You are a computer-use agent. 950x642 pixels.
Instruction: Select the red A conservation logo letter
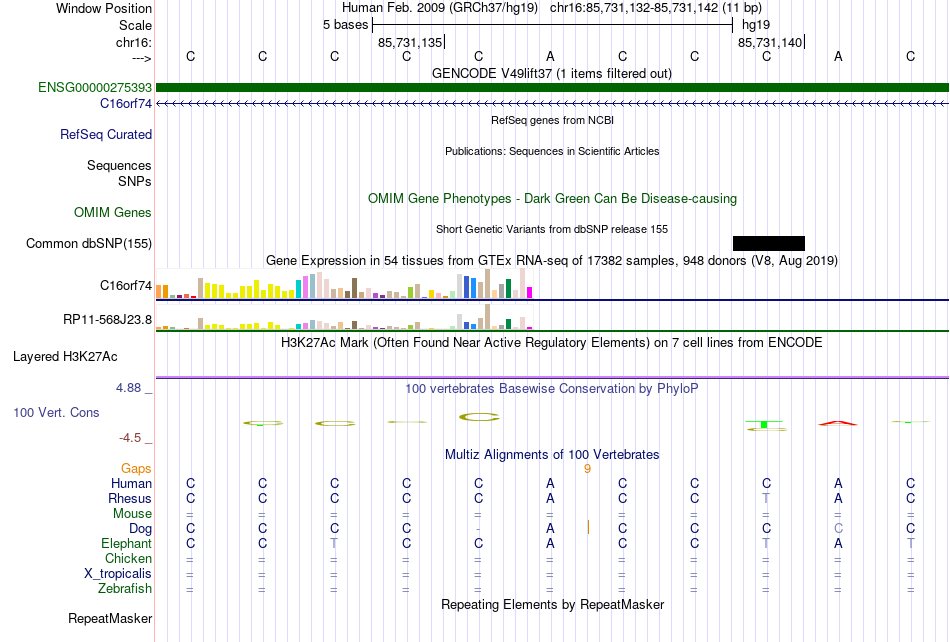pyautogui.click(x=838, y=423)
